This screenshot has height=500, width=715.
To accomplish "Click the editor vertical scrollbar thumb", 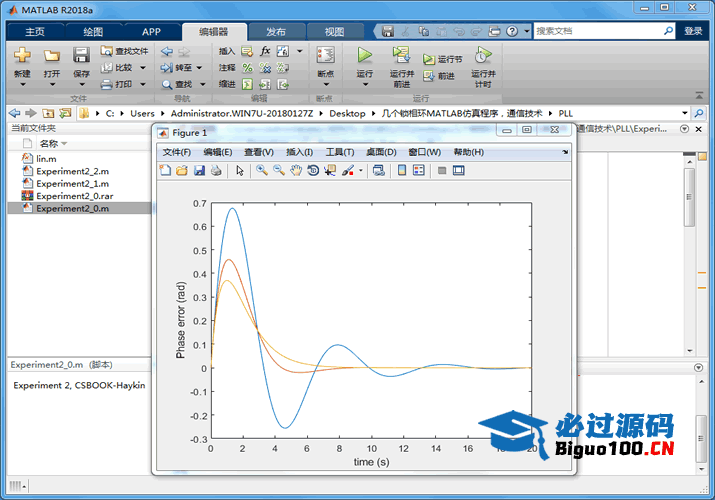I will (689, 197).
